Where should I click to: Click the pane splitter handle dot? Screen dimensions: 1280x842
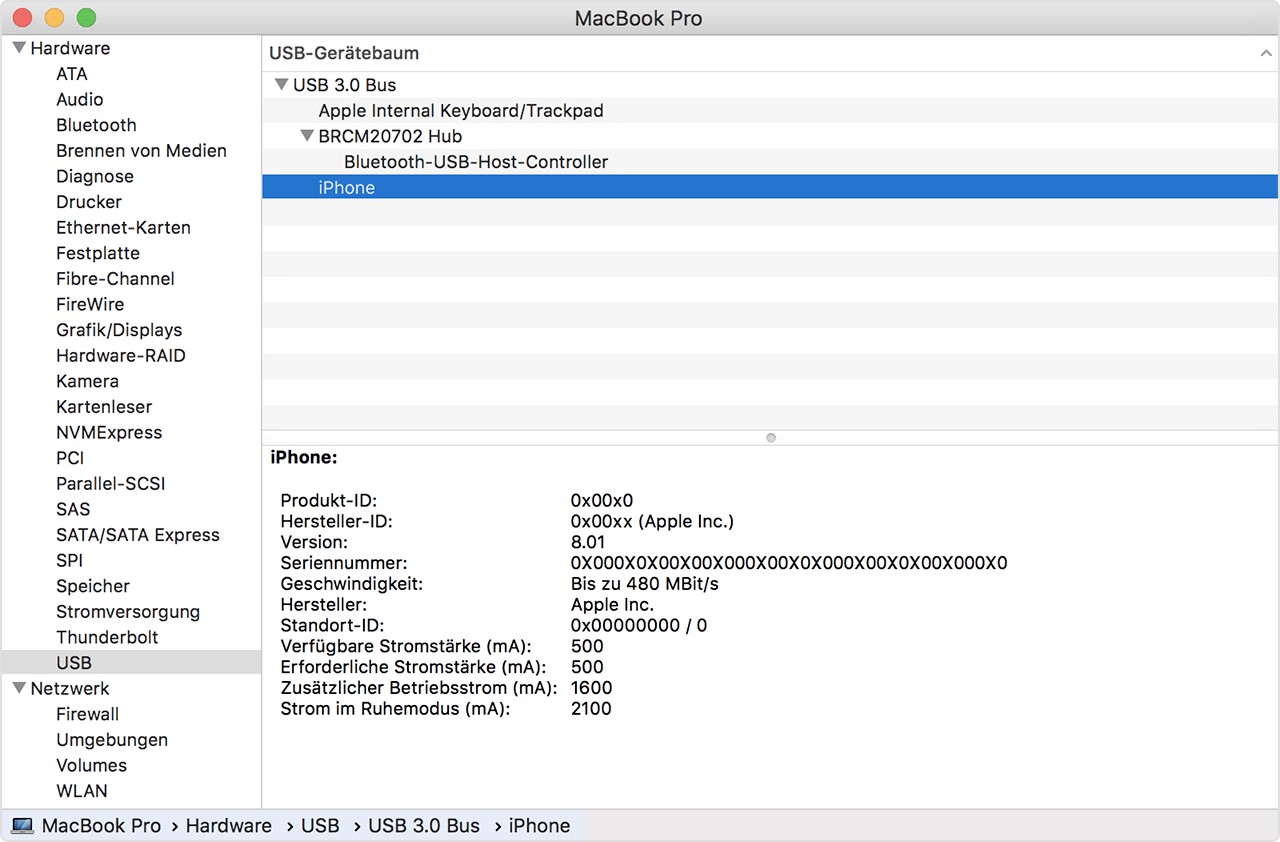click(770, 438)
